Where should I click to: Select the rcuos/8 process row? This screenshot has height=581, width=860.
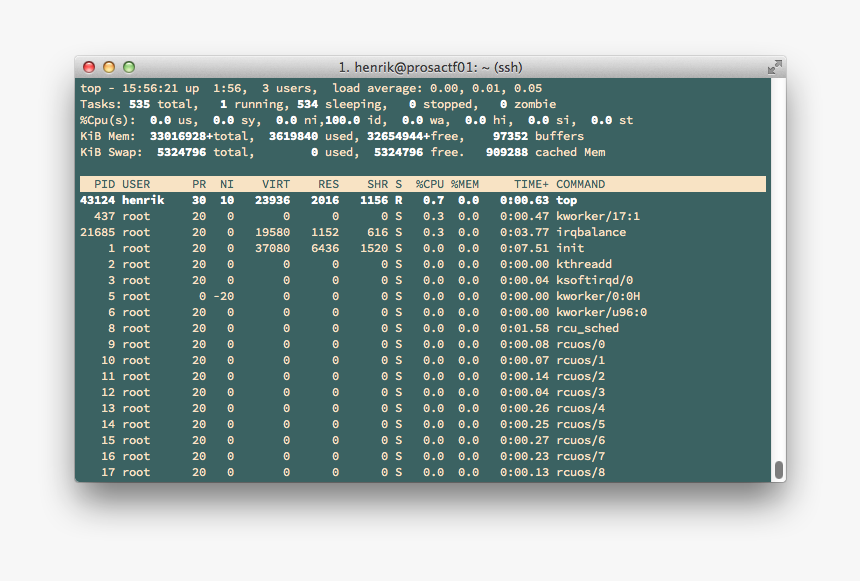tap(422, 472)
